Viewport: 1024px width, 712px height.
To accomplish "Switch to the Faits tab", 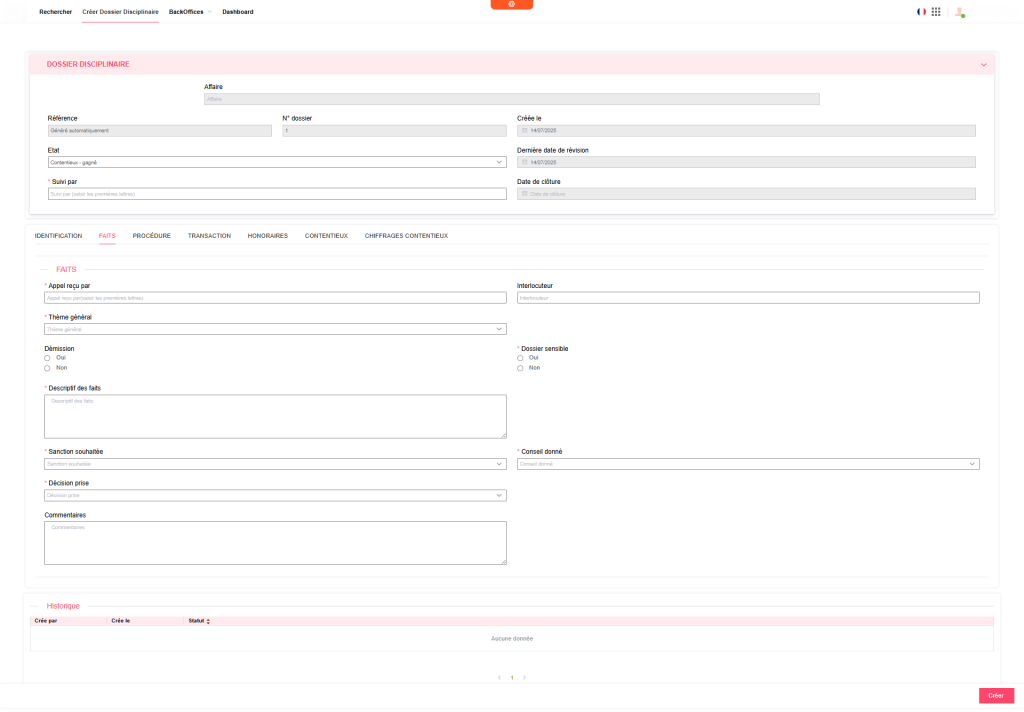I will (x=107, y=236).
